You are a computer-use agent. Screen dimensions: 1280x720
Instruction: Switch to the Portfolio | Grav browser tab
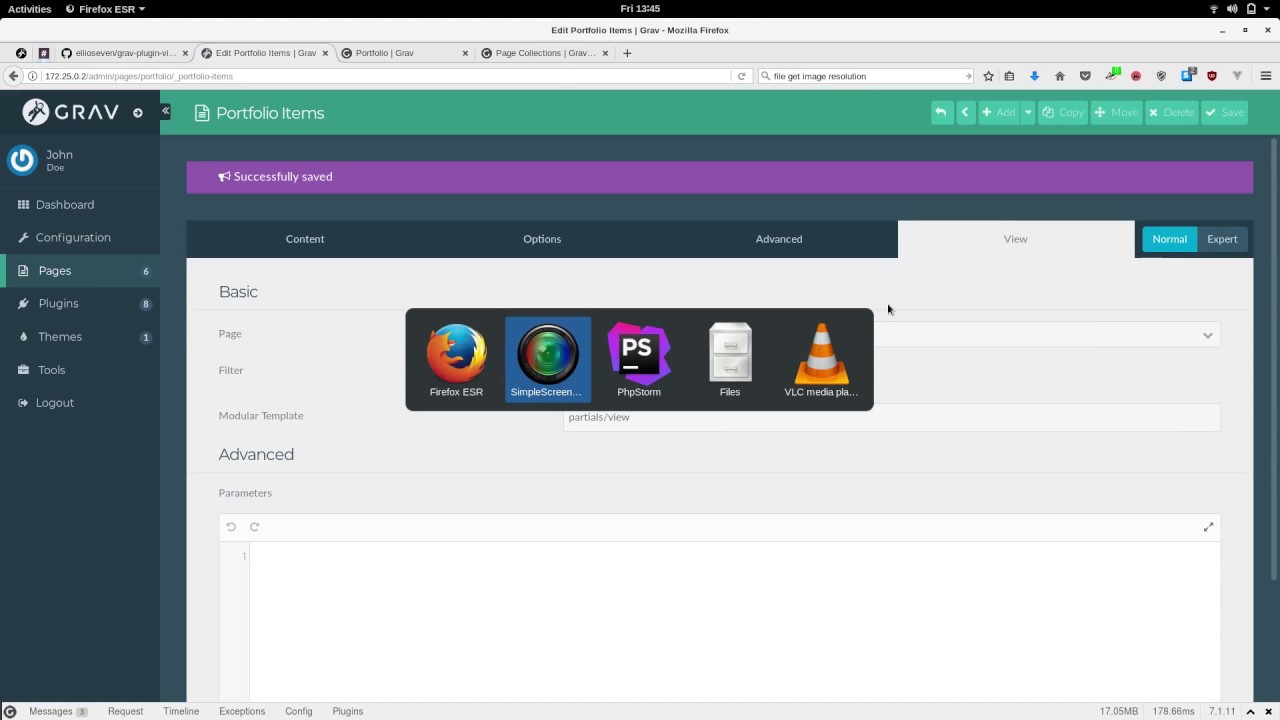[404, 53]
